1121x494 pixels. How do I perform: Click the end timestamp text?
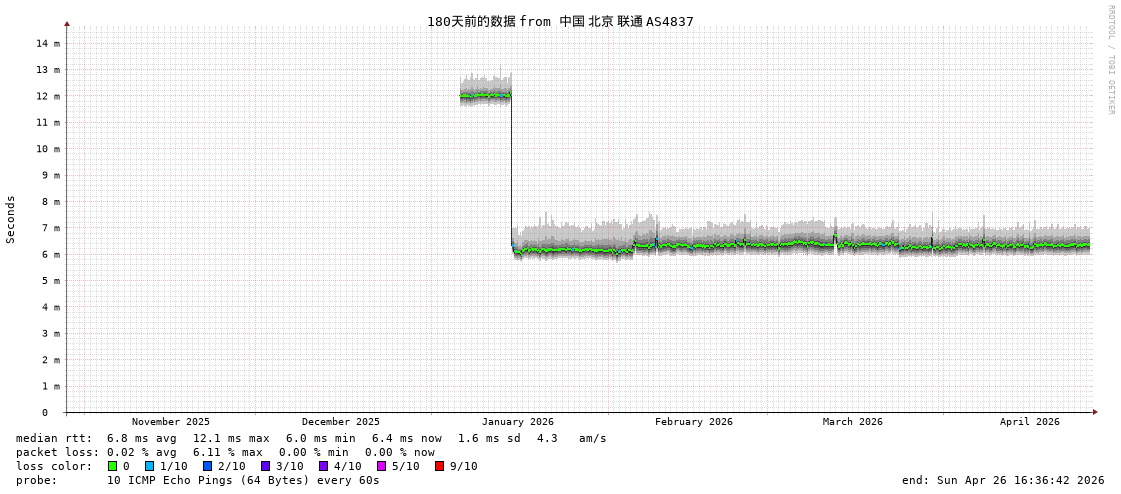tap(1002, 480)
